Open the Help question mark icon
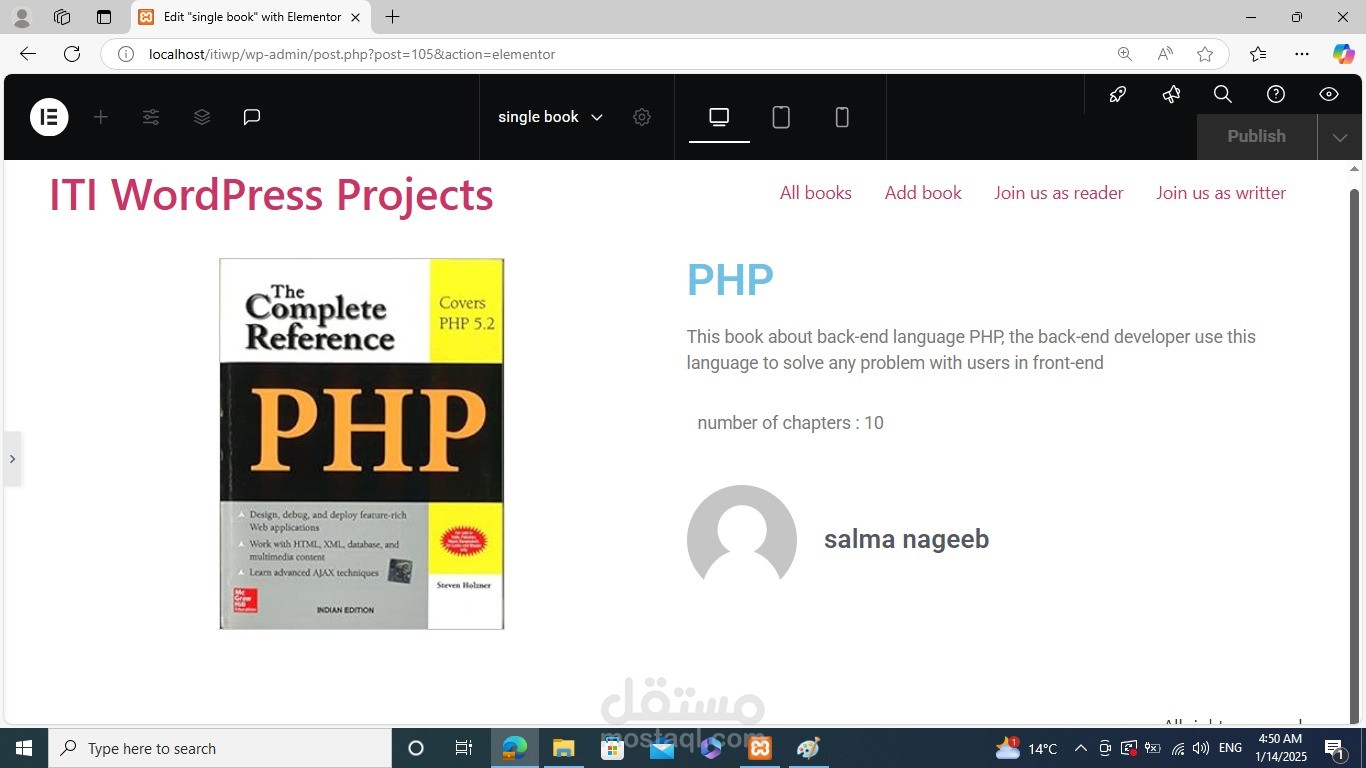 click(x=1276, y=94)
